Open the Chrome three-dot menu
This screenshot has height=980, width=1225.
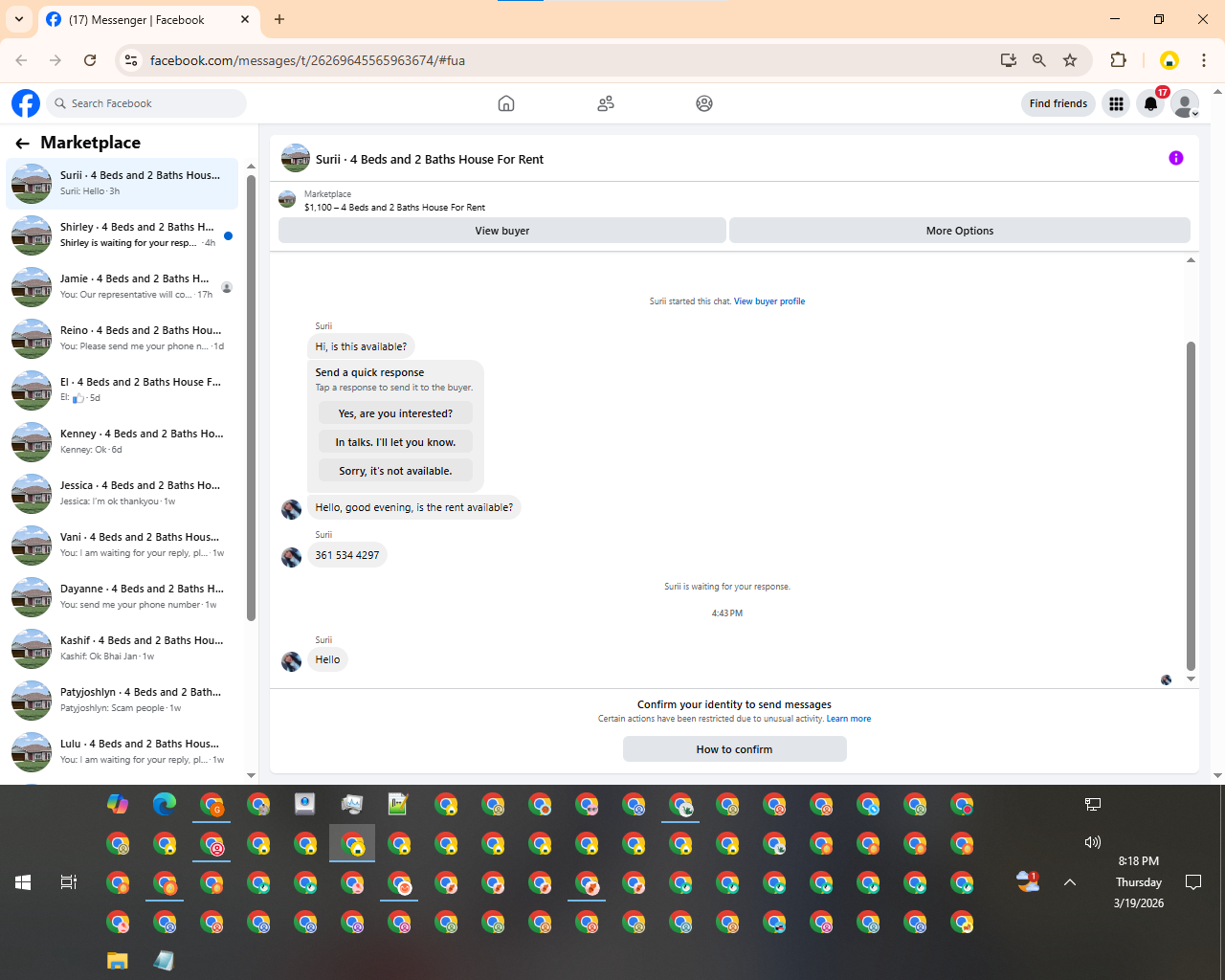1204,60
